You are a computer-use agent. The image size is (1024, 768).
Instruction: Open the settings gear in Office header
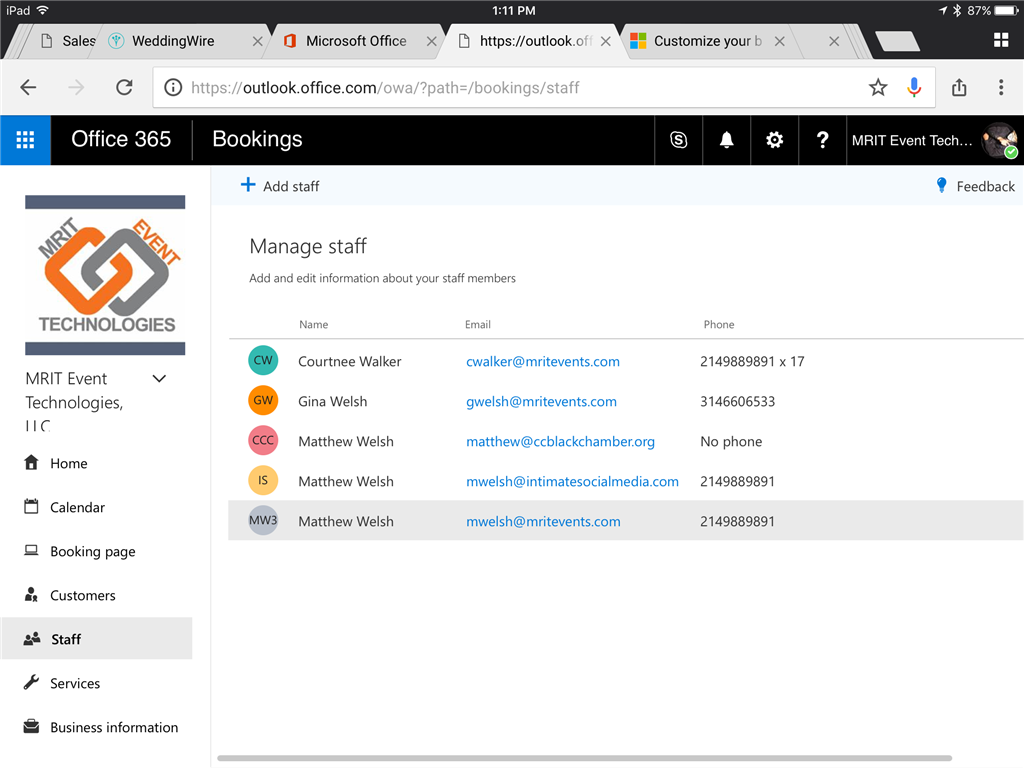click(775, 140)
